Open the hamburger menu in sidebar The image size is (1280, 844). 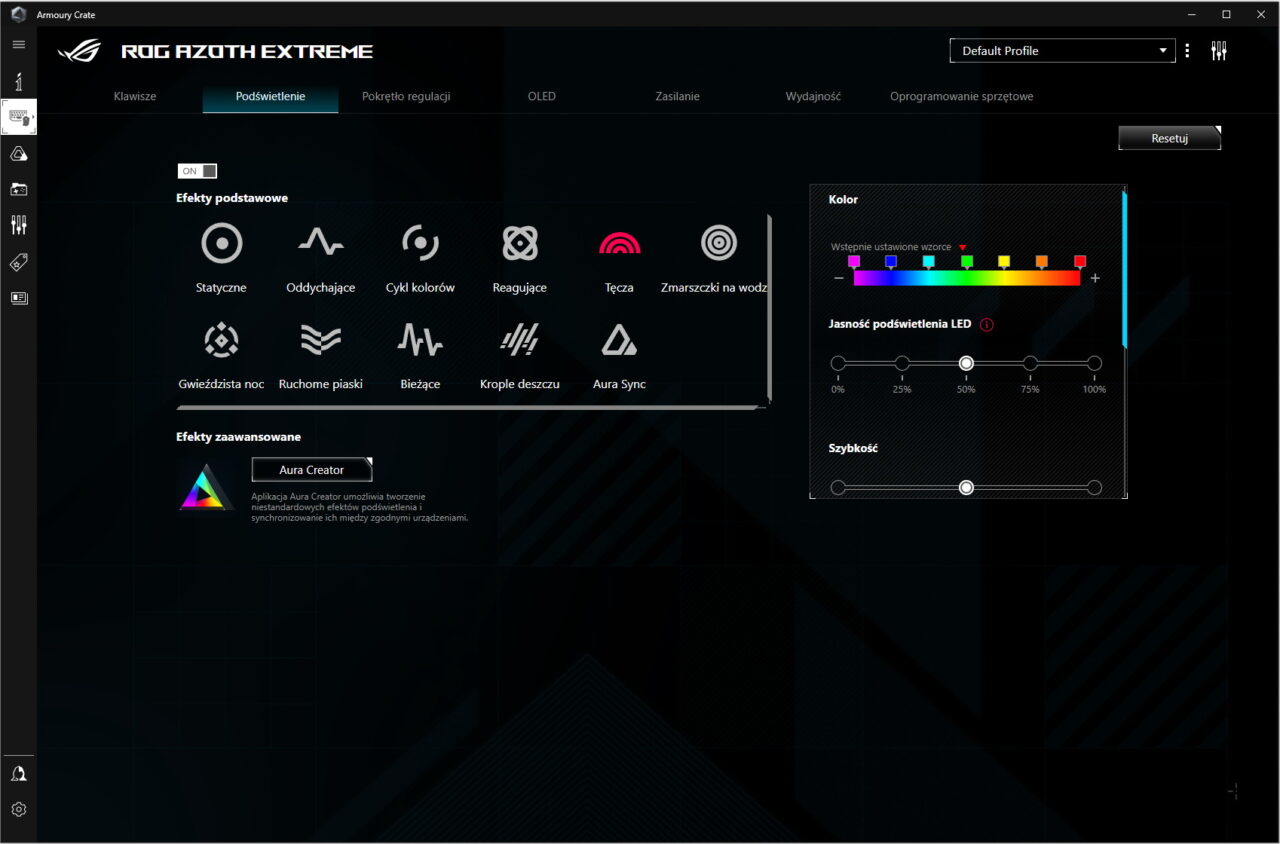click(x=18, y=45)
